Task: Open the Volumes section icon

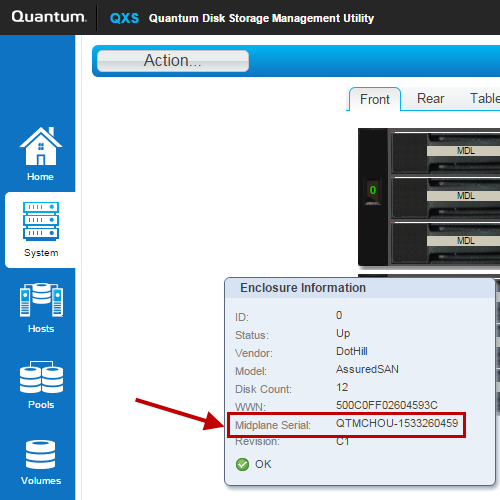Action: click(41, 455)
